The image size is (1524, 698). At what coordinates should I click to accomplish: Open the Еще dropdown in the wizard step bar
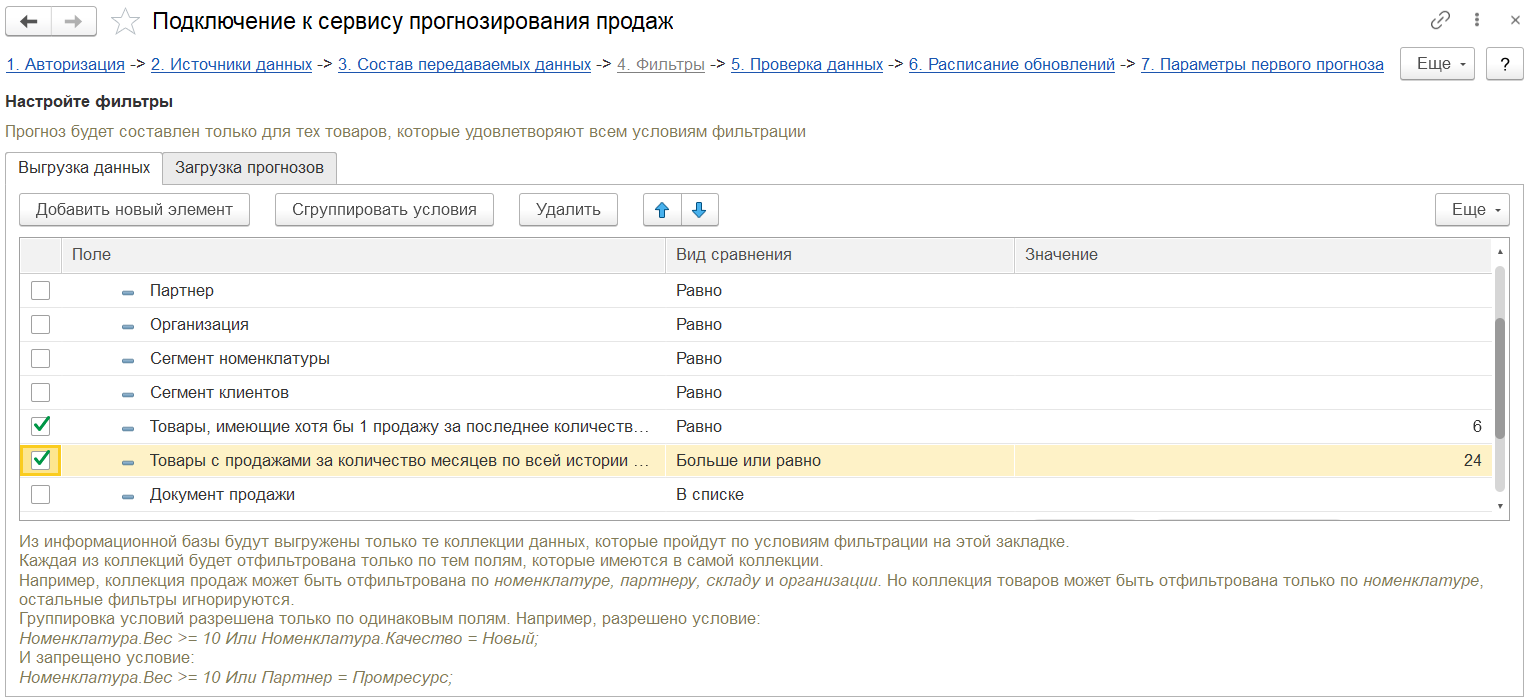(1438, 64)
